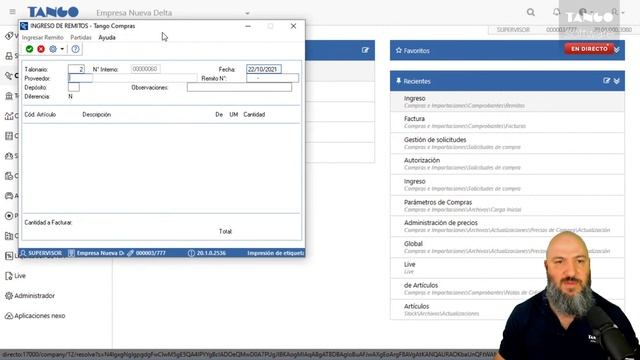Click the Fecha date field
This screenshot has height=360, width=640.
264,69
